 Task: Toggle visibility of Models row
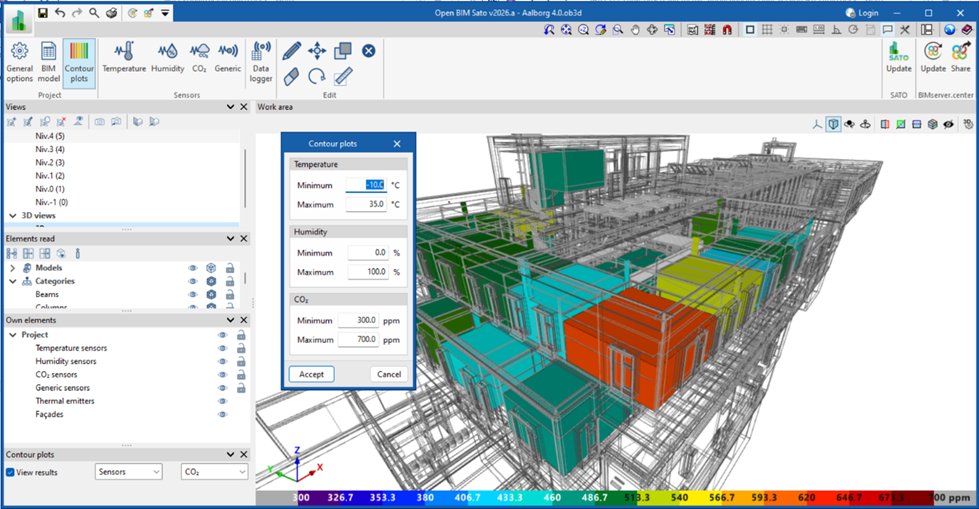[193, 268]
